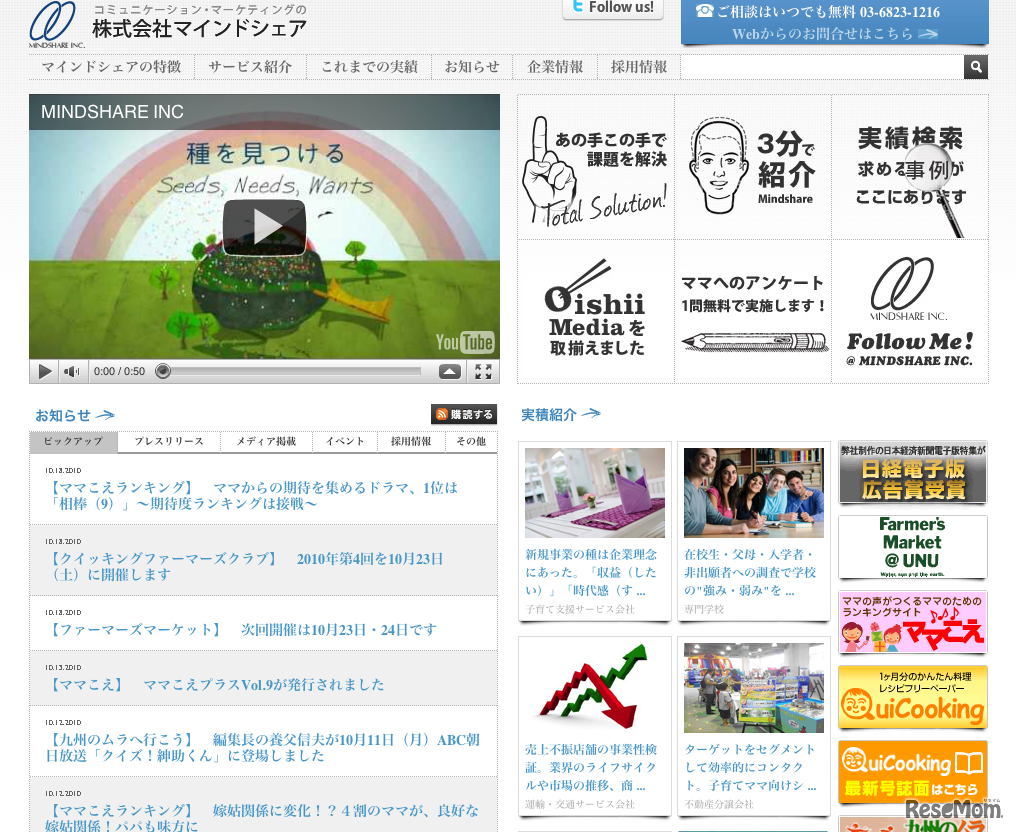Viewport: 1016px width, 832px height.
Task: Select the メディア掲載 tab
Action: (266, 441)
